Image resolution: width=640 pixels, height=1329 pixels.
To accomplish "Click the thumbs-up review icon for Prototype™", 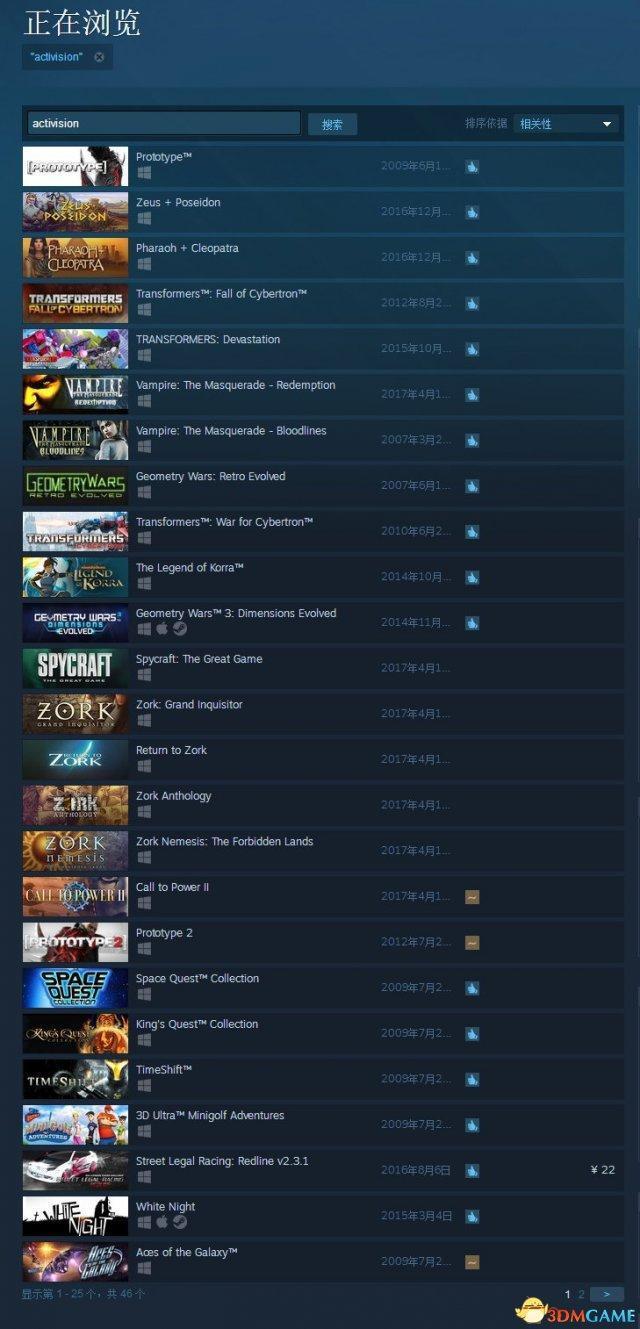I will pos(472,166).
